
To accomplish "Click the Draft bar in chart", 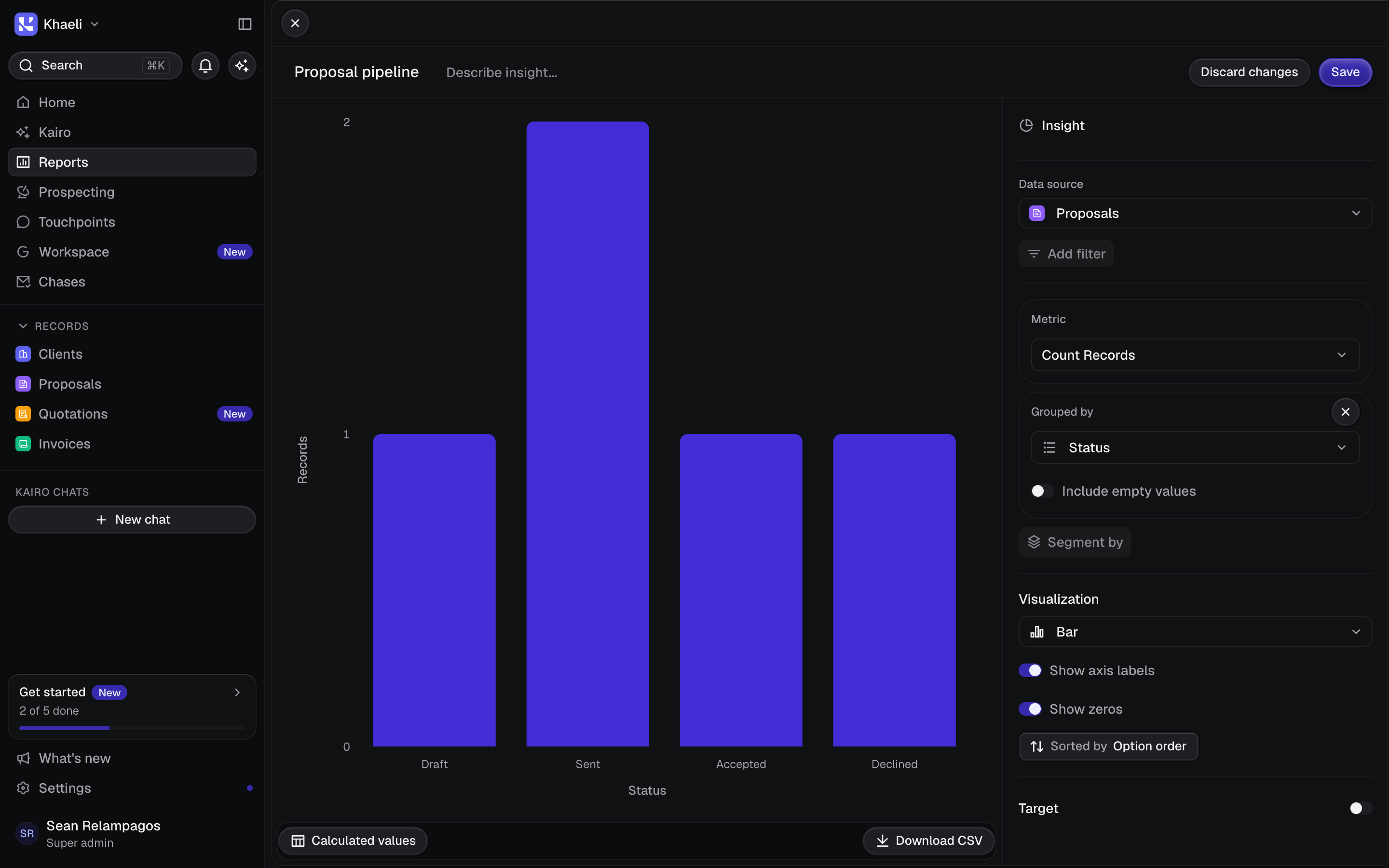I will click(435, 590).
